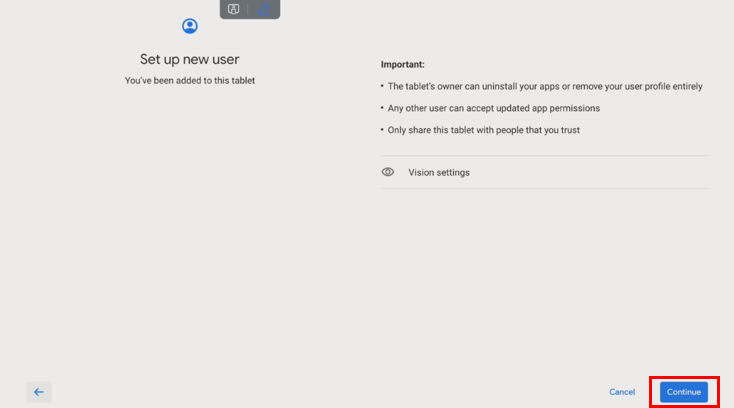Select the bullet about sharing with trusted people
Image resolution: width=734 pixels, height=408 pixels.
coord(484,130)
